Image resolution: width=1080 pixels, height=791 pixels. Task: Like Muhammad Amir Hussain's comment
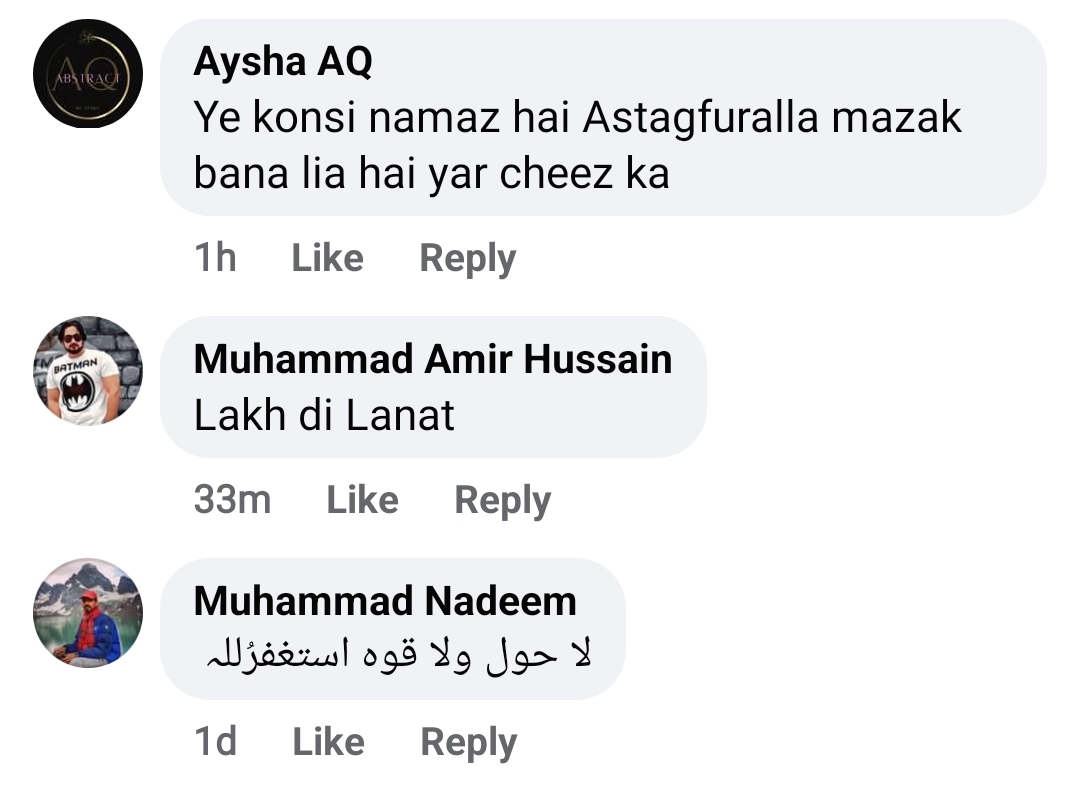[x=362, y=499]
